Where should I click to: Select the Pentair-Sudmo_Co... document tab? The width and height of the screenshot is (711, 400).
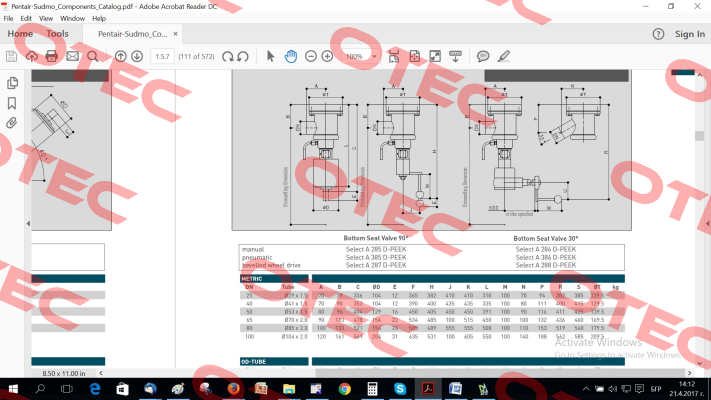pyautogui.click(x=132, y=34)
